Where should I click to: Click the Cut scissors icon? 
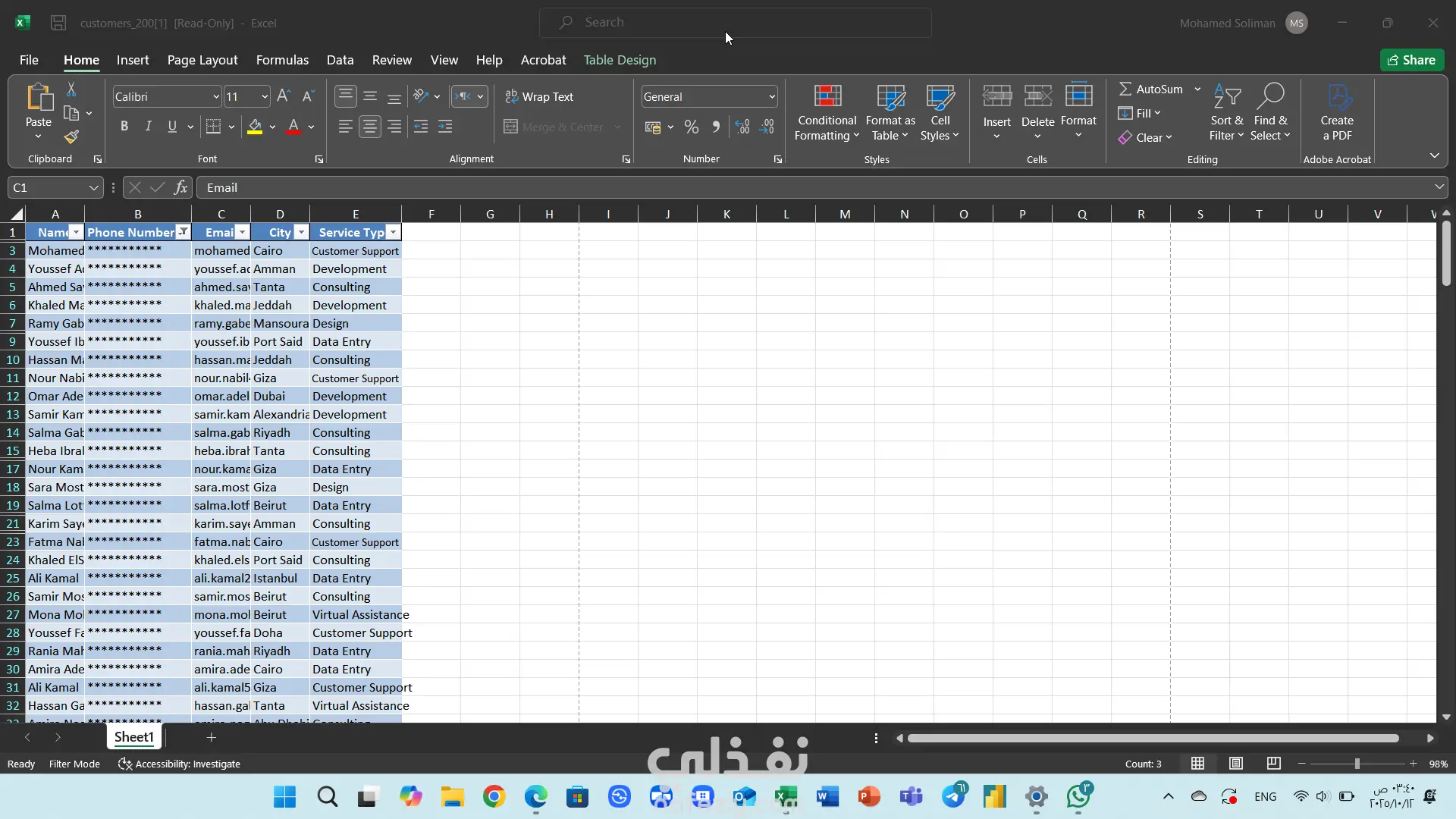click(71, 89)
